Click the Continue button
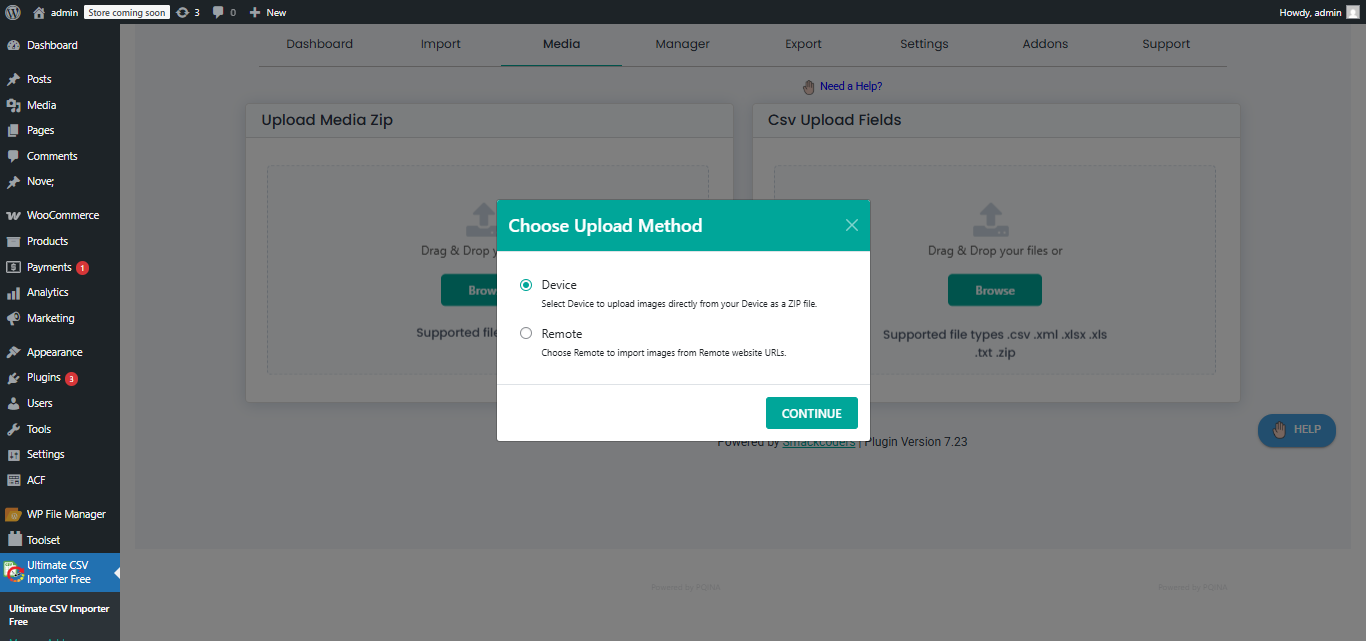 [811, 413]
